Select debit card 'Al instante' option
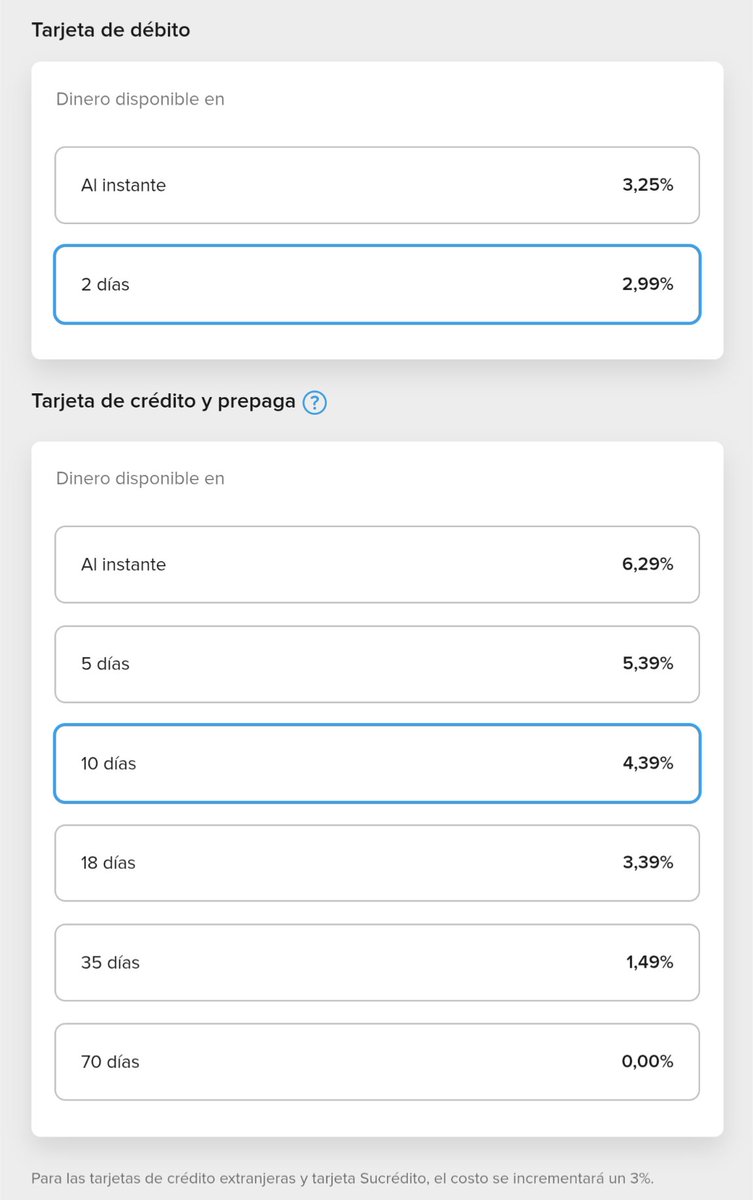 click(x=377, y=185)
